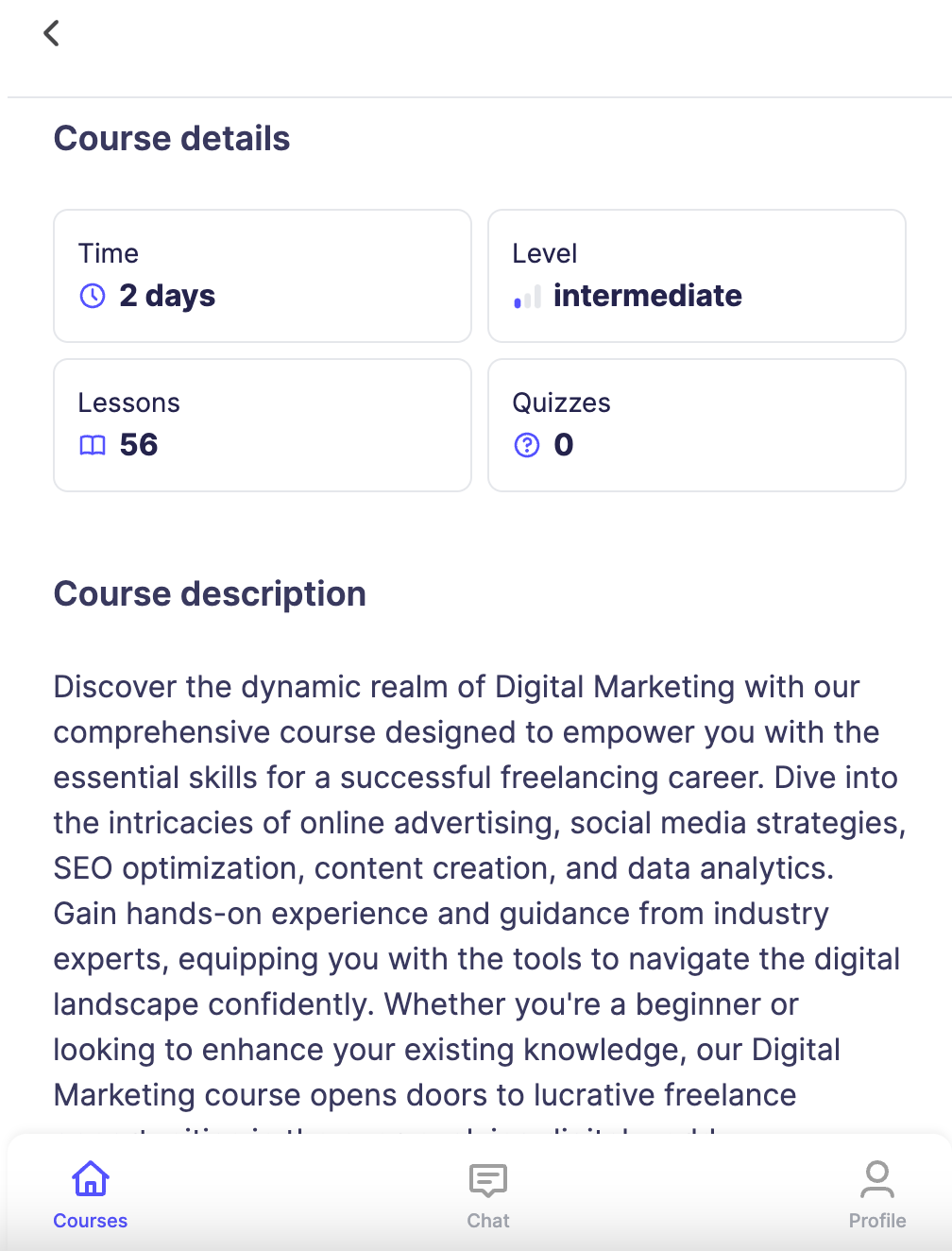Click the clock icon beside 2 days
Screen dimensions: 952x1251
pos(93,296)
